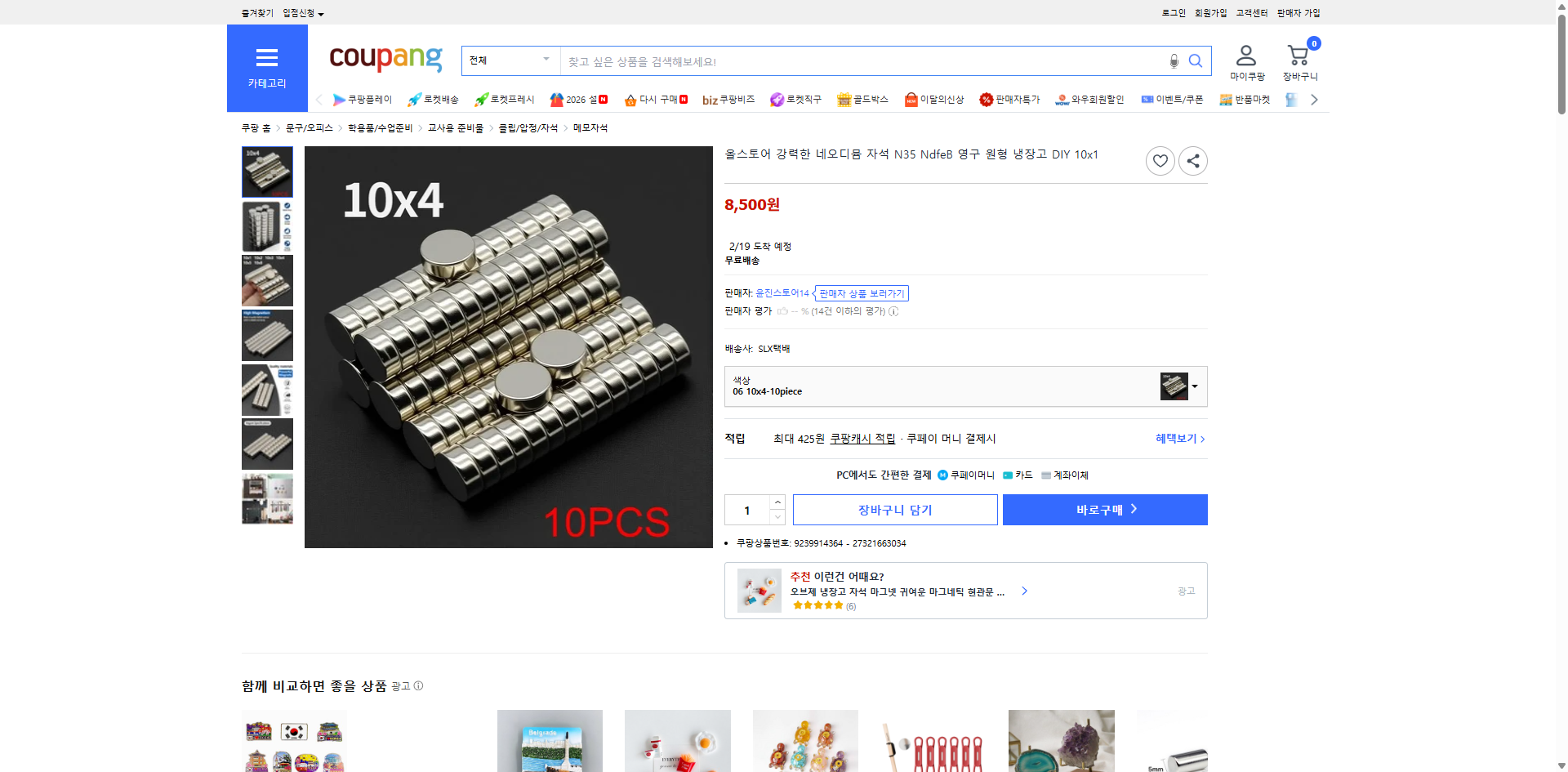Screen dimensions: 1568x772
Task: Run the search using the magnifier icon
Action: [1195, 60]
